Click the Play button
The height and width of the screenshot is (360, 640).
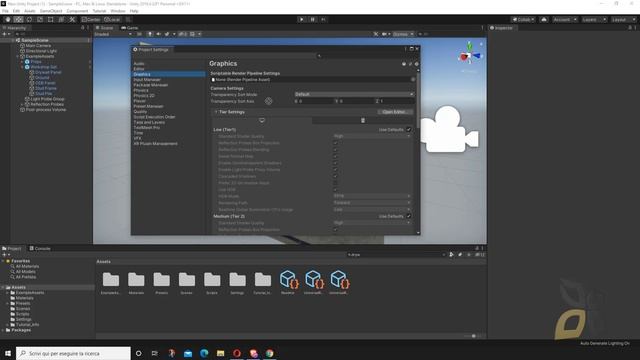coord(302,19)
